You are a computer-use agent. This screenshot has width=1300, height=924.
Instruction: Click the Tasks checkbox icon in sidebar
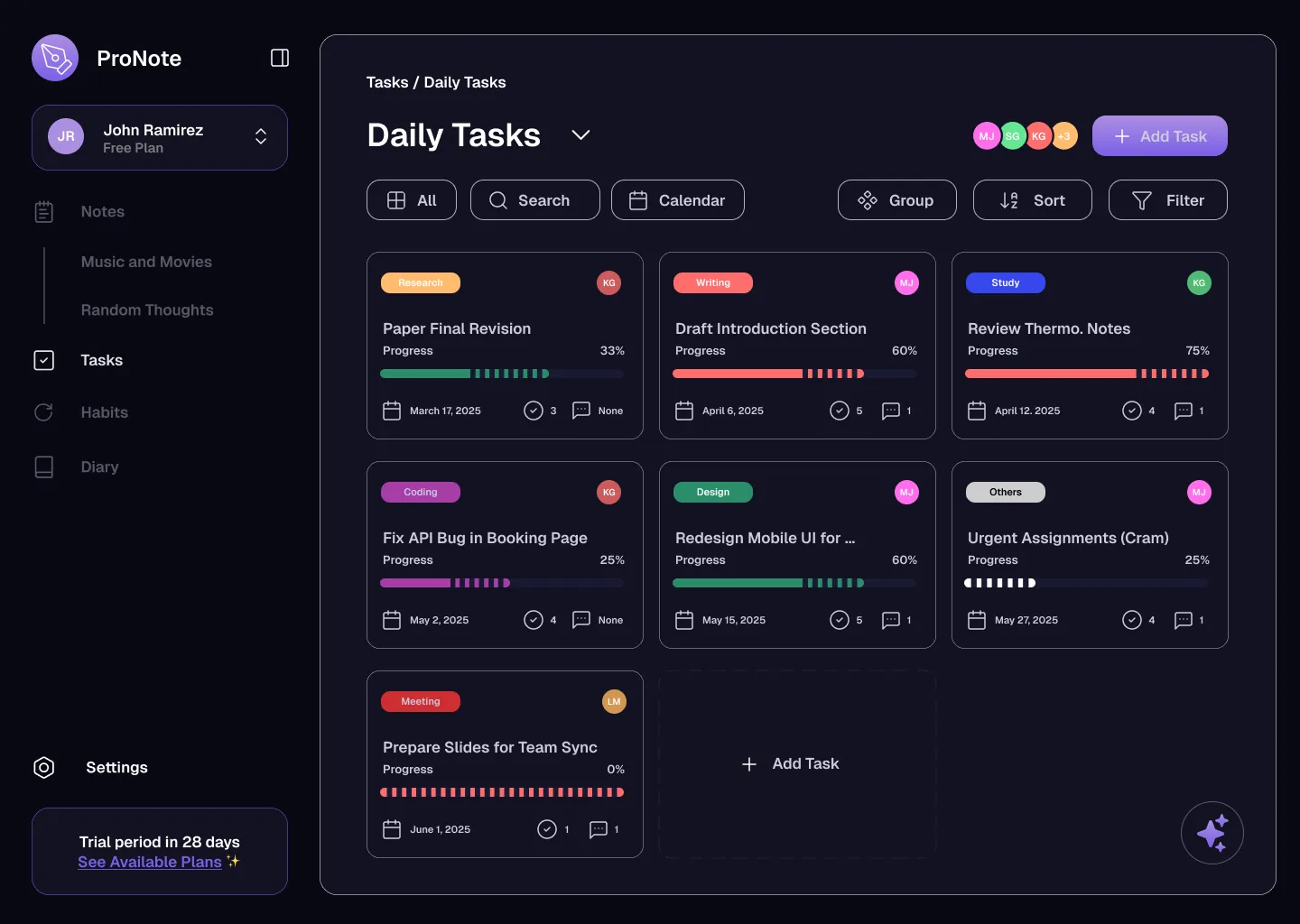[x=43, y=360]
